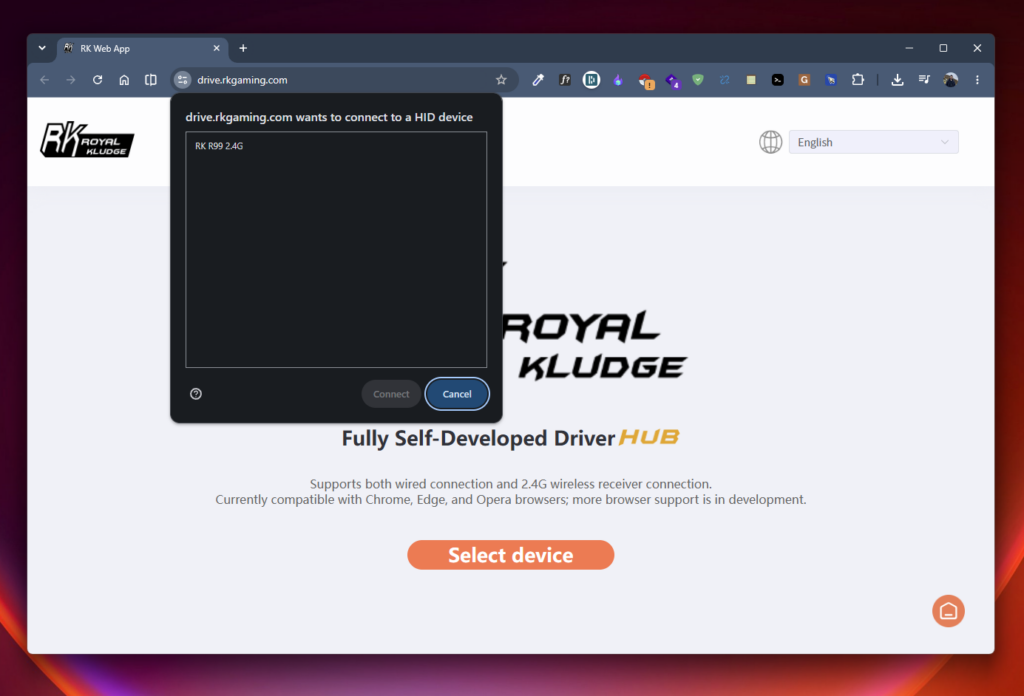Maximize the Chrome window
1024x696 pixels.
tap(943, 48)
